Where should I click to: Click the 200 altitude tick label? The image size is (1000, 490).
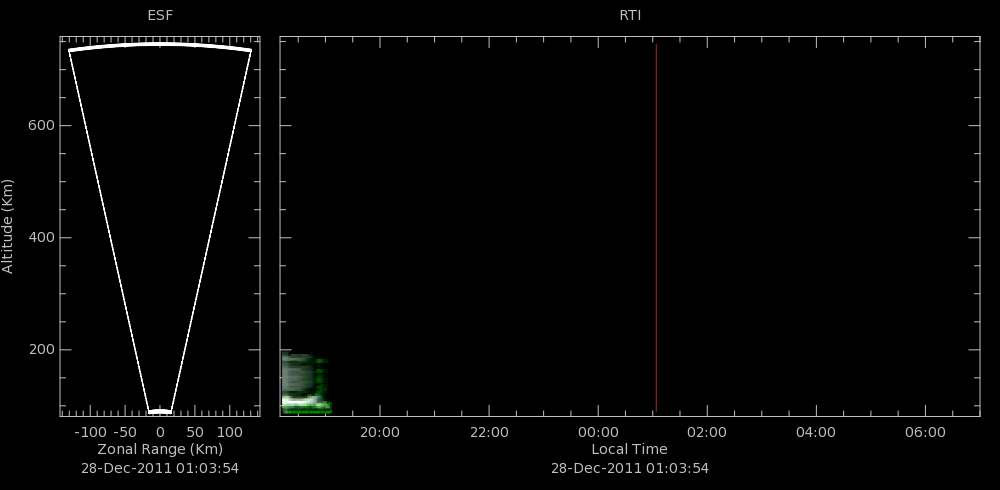[x=41, y=350]
